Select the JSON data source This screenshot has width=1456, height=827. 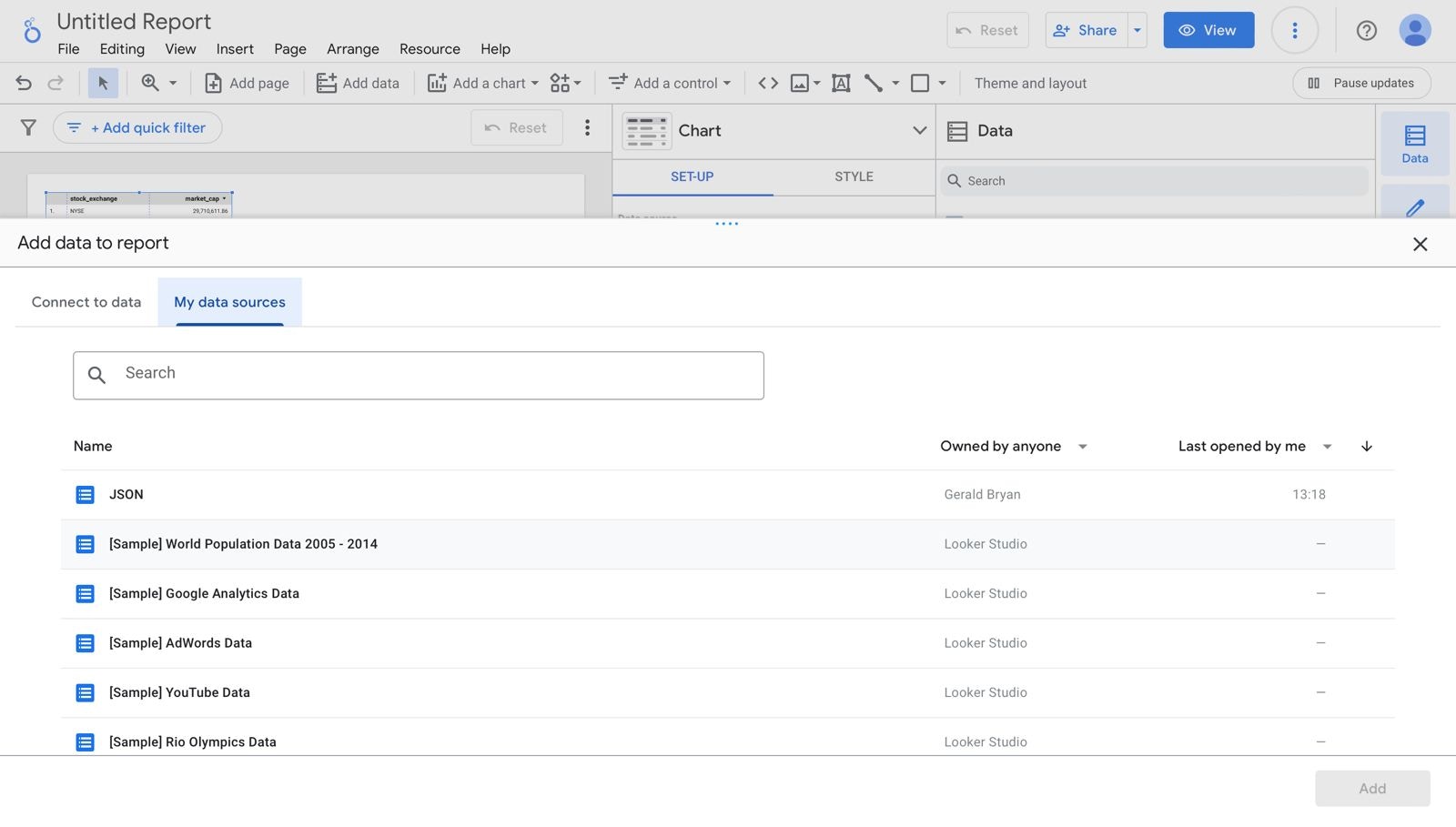point(728,495)
